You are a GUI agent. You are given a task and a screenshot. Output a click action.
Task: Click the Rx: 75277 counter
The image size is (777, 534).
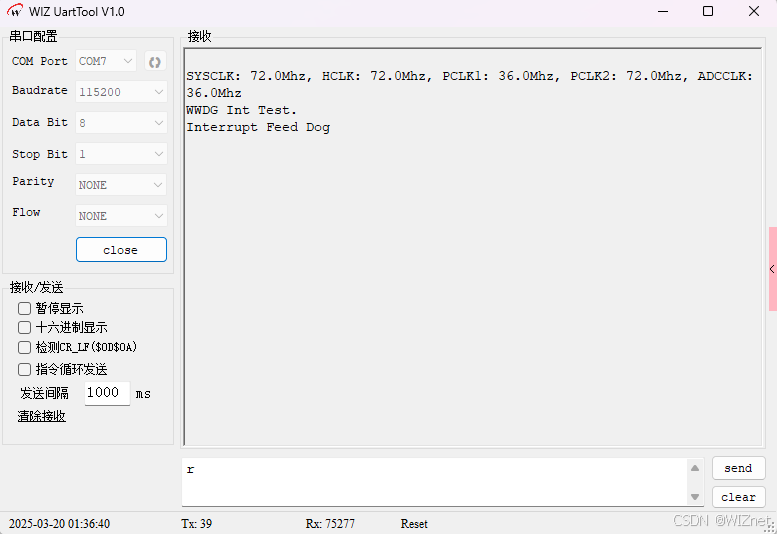pyautogui.click(x=330, y=524)
